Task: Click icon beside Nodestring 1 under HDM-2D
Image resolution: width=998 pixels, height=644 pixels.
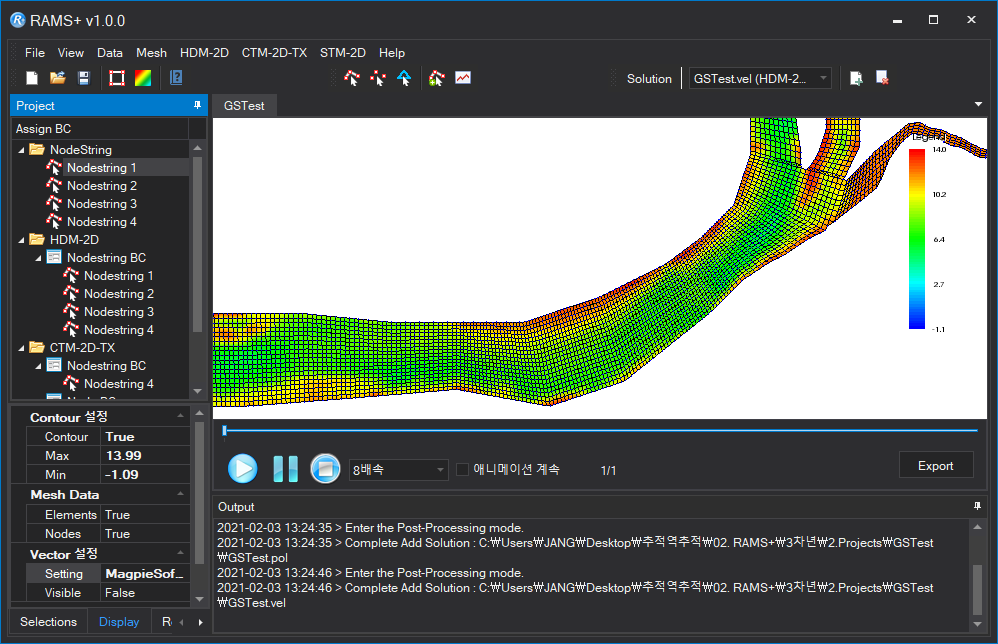Action: (x=71, y=276)
